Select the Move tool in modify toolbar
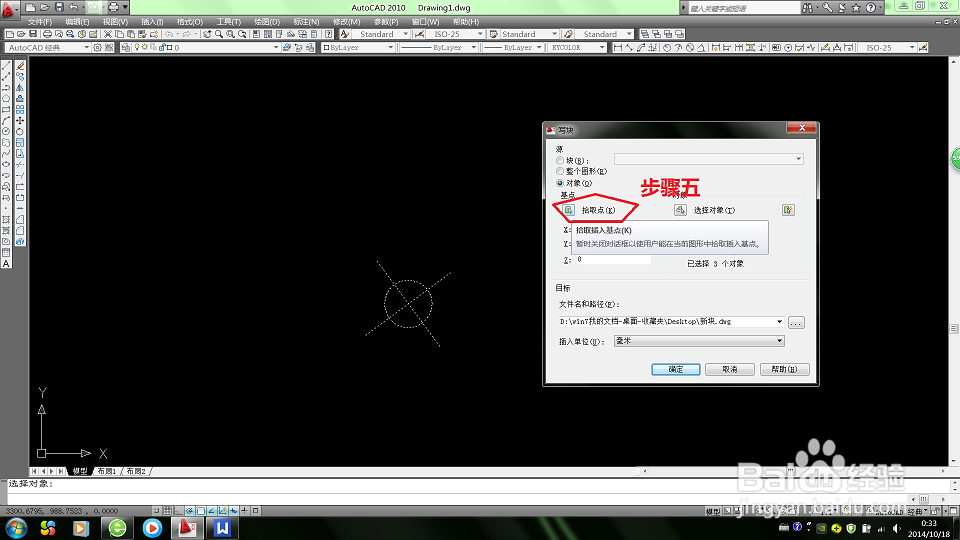Image resolution: width=960 pixels, height=540 pixels. (x=20, y=121)
